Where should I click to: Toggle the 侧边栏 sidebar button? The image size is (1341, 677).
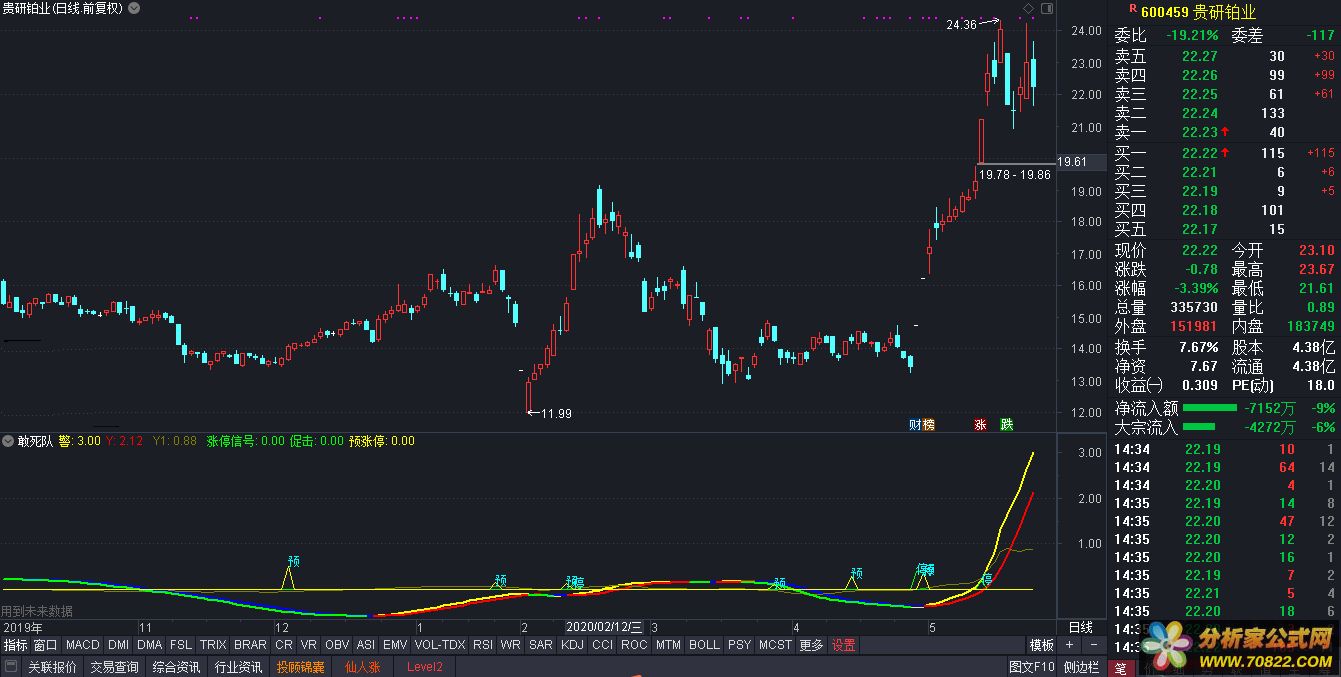[x=1081, y=667]
